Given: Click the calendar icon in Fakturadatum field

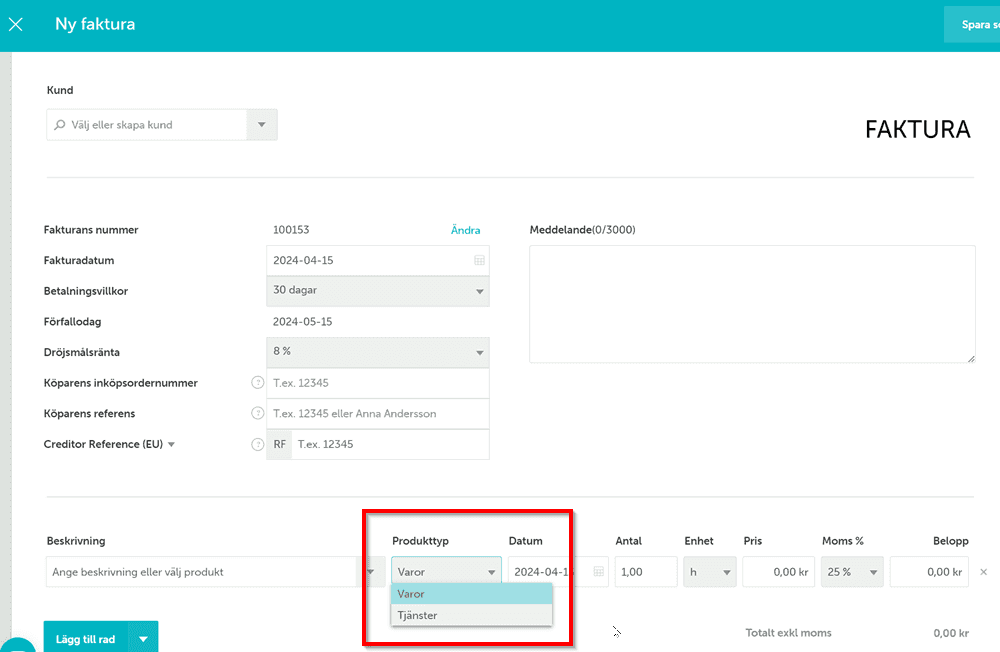Looking at the screenshot, I should click(x=479, y=260).
